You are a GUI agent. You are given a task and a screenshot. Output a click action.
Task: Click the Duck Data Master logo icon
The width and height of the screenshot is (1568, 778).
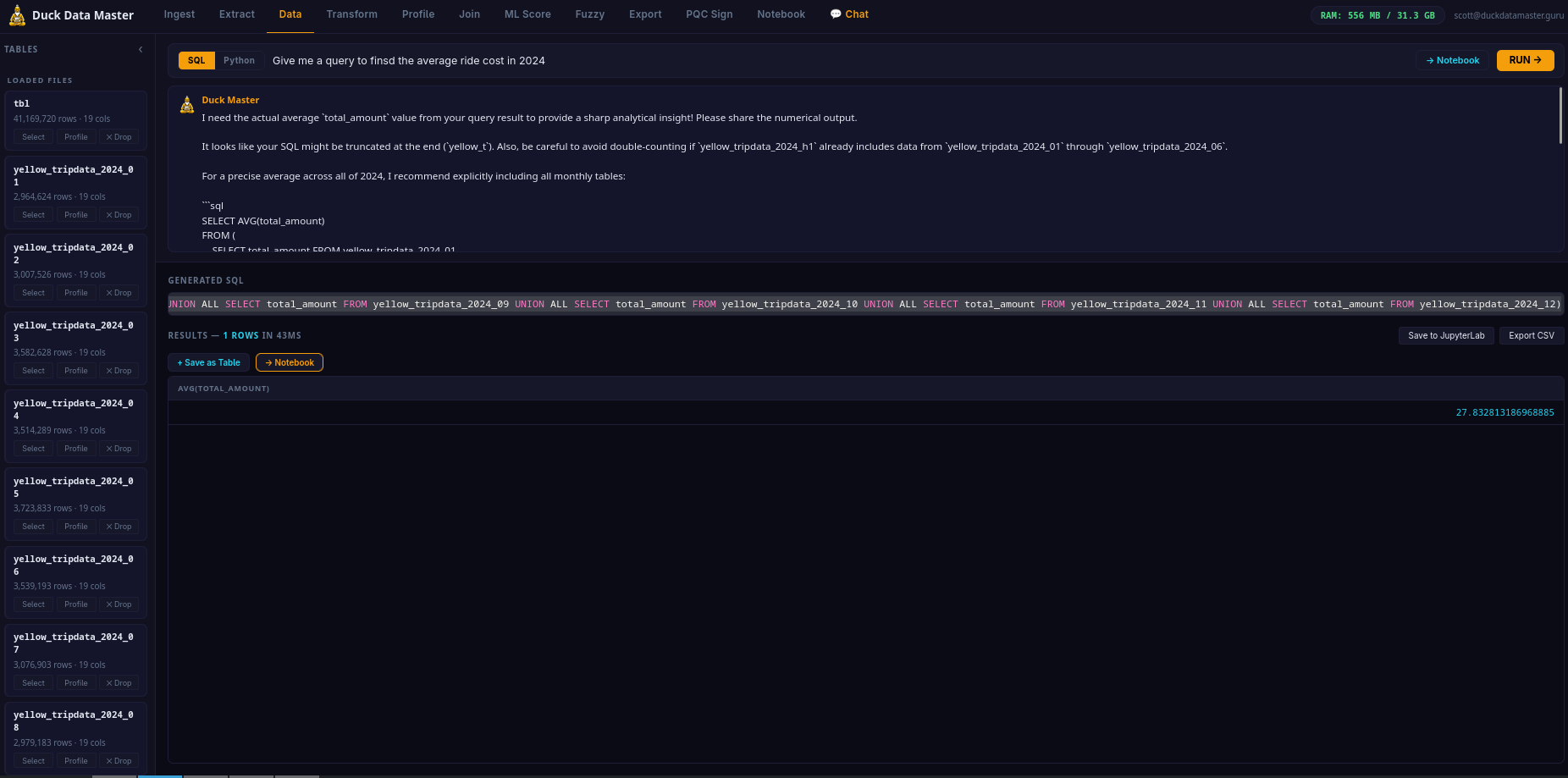[17, 15]
